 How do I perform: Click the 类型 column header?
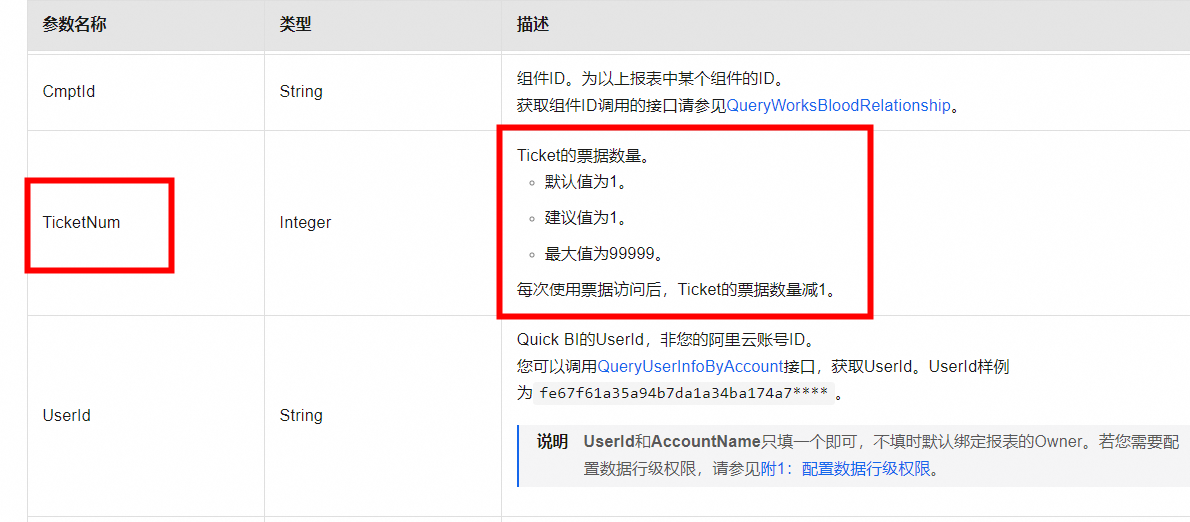click(x=295, y=24)
